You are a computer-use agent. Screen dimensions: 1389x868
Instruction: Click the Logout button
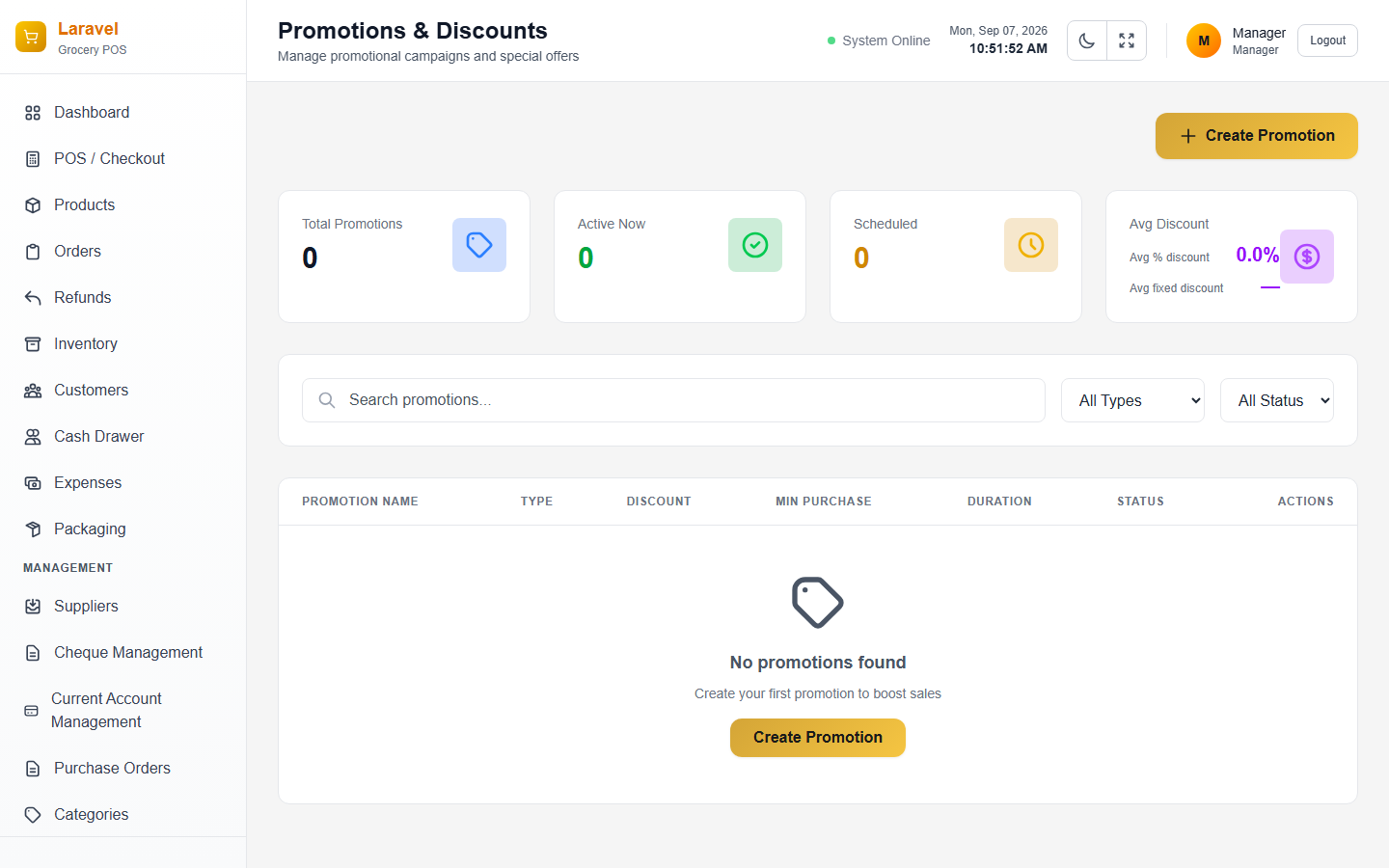[x=1327, y=41]
